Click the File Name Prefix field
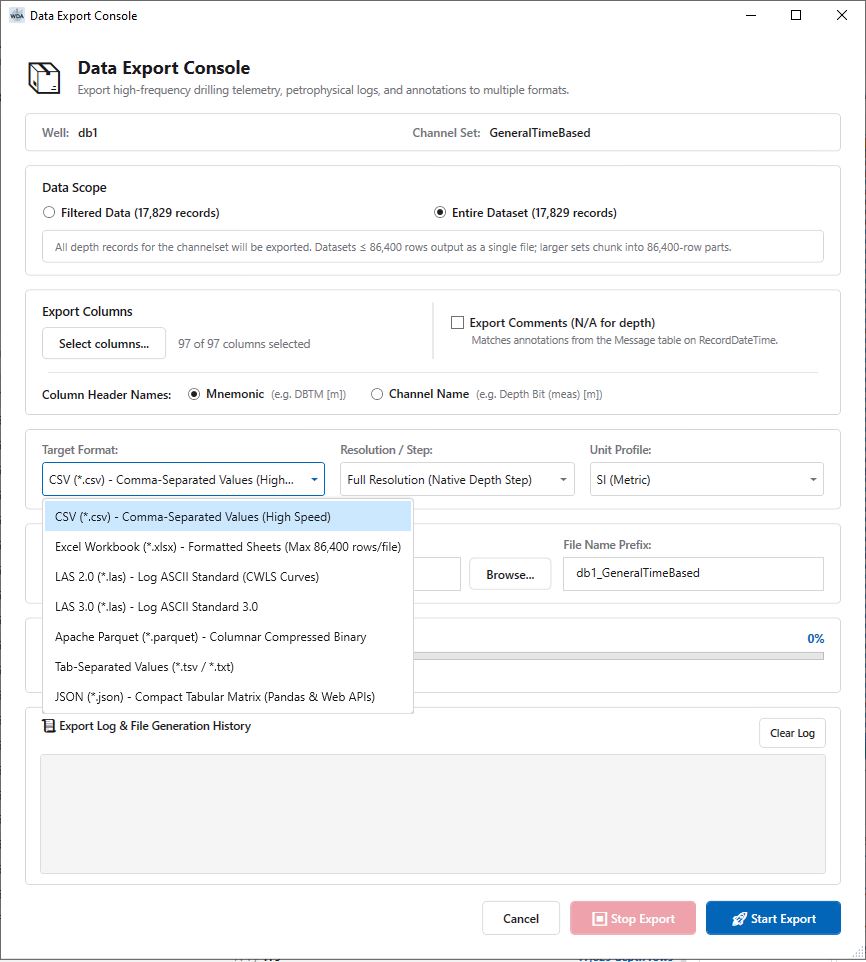This screenshot has width=866, height=962. [x=693, y=574]
